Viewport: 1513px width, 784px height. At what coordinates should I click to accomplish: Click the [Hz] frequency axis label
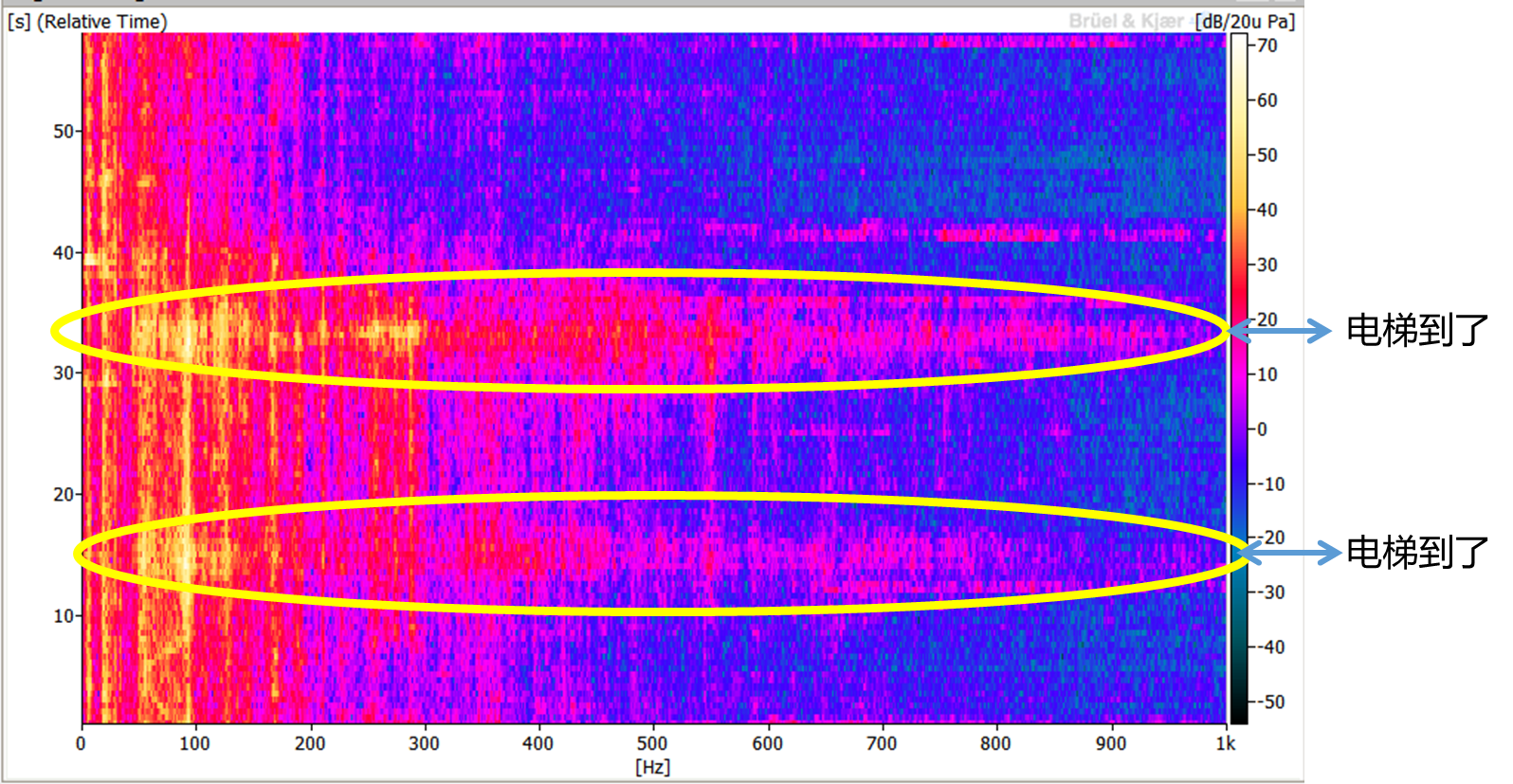click(x=652, y=766)
